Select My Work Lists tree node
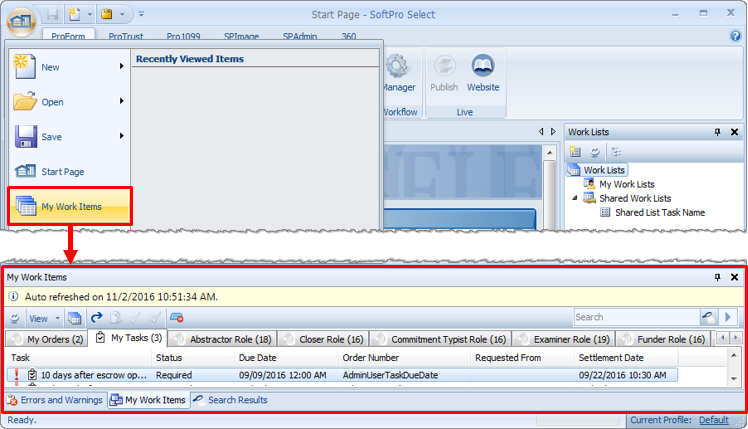This screenshot has width=748, height=429. click(627, 184)
